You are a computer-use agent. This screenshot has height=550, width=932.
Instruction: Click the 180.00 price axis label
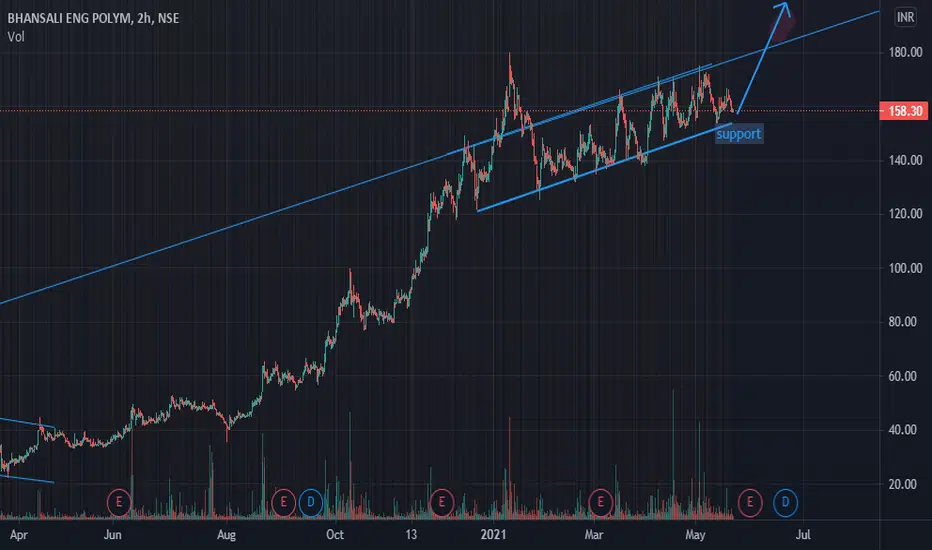click(x=905, y=52)
